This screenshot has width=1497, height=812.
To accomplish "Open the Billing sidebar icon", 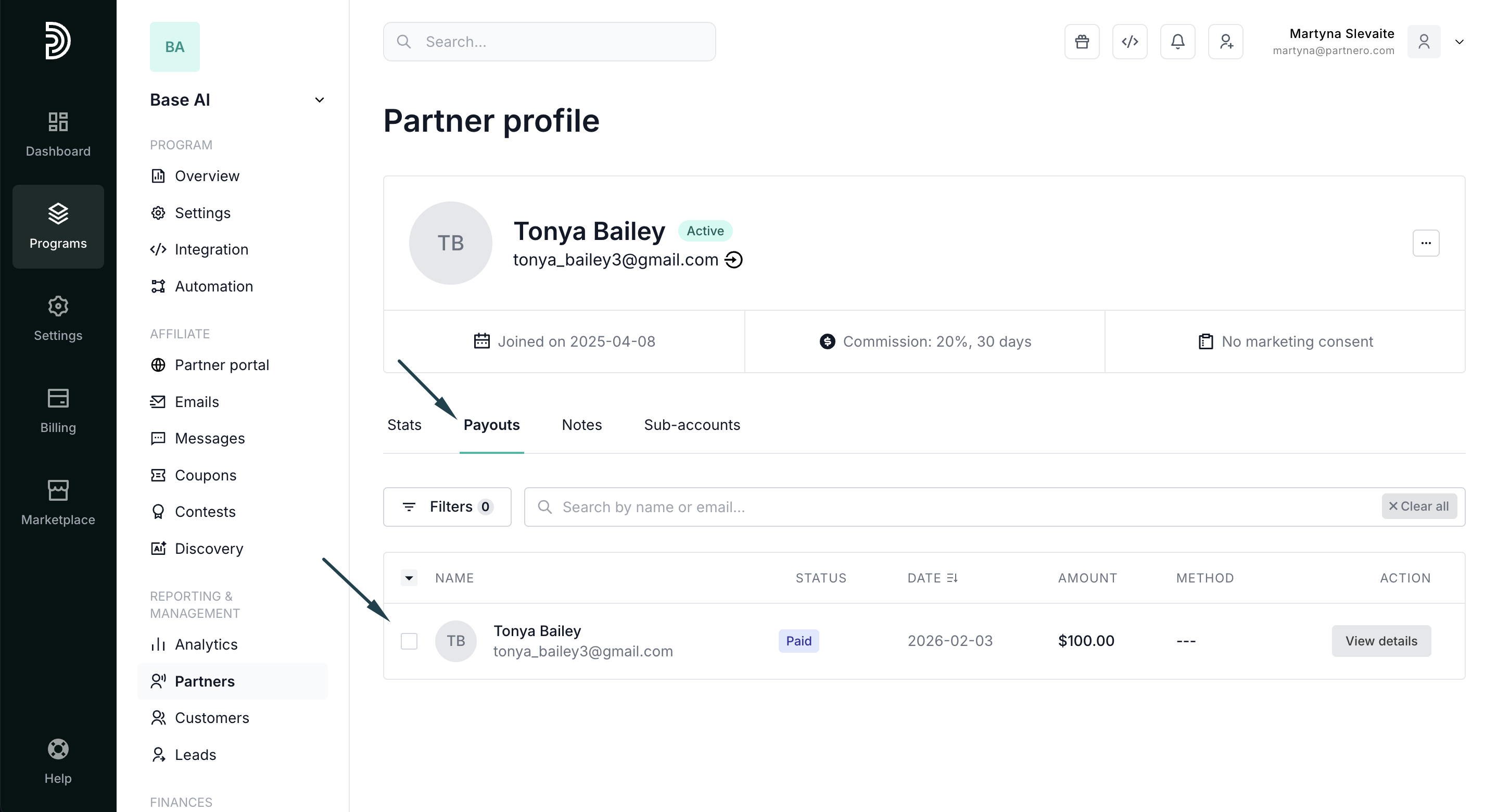I will [x=58, y=410].
